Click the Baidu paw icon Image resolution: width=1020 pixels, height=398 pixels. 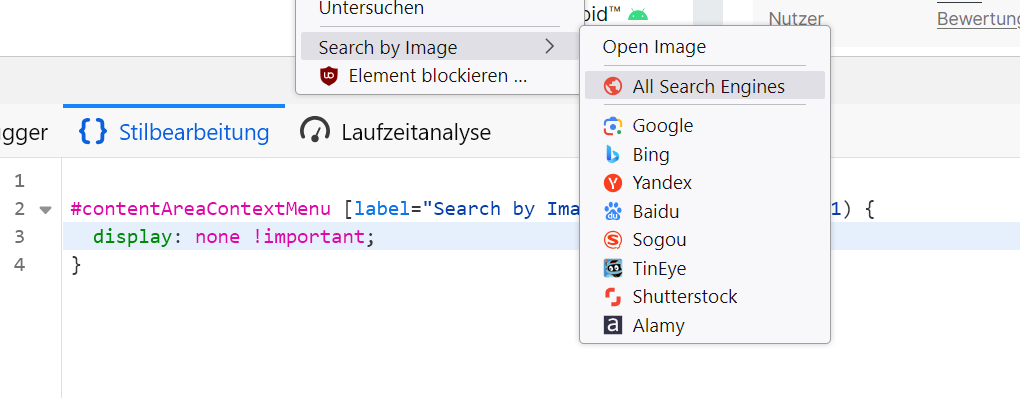pyautogui.click(x=613, y=211)
